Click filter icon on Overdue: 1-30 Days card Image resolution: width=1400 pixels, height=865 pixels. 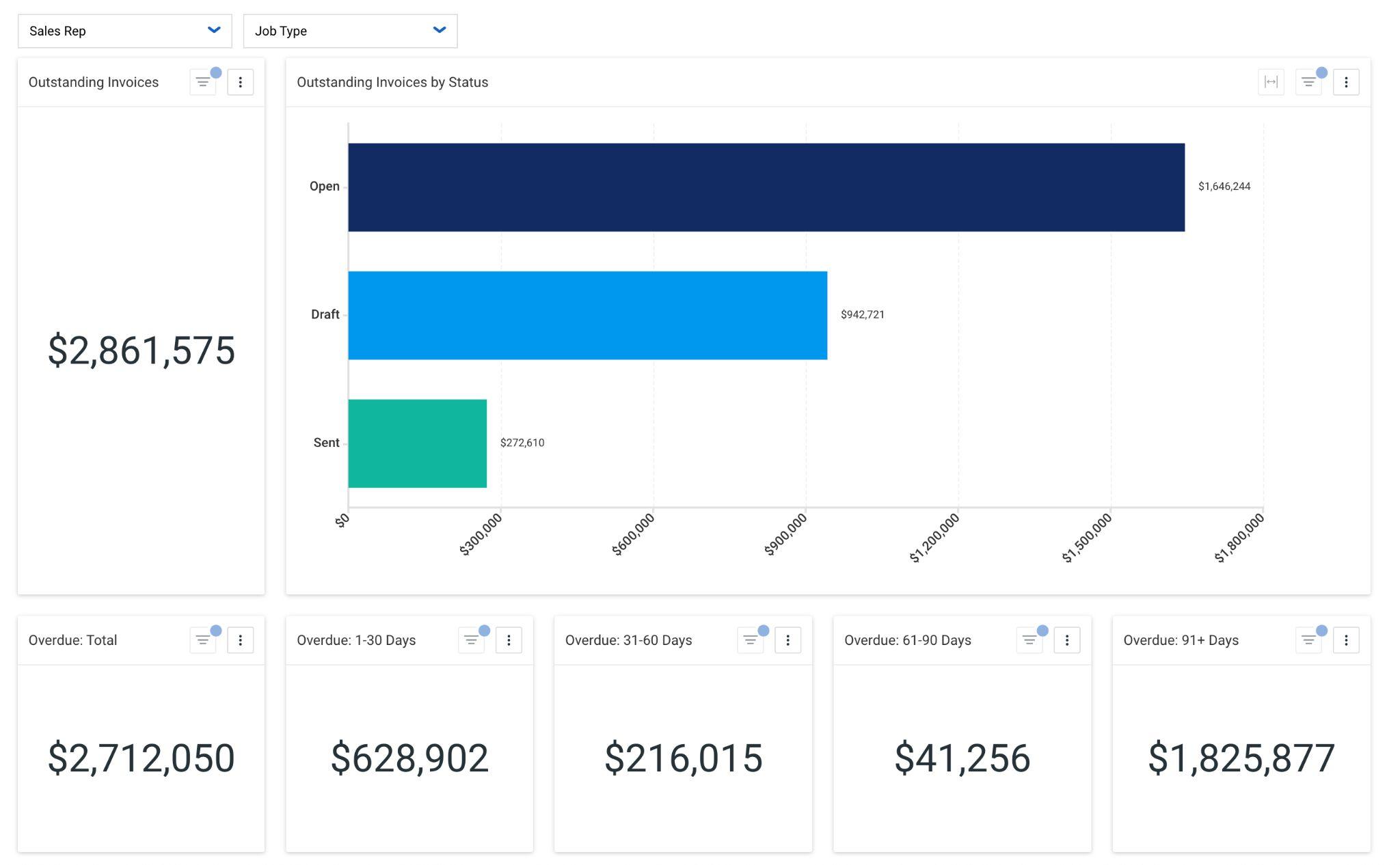click(471, 640)
